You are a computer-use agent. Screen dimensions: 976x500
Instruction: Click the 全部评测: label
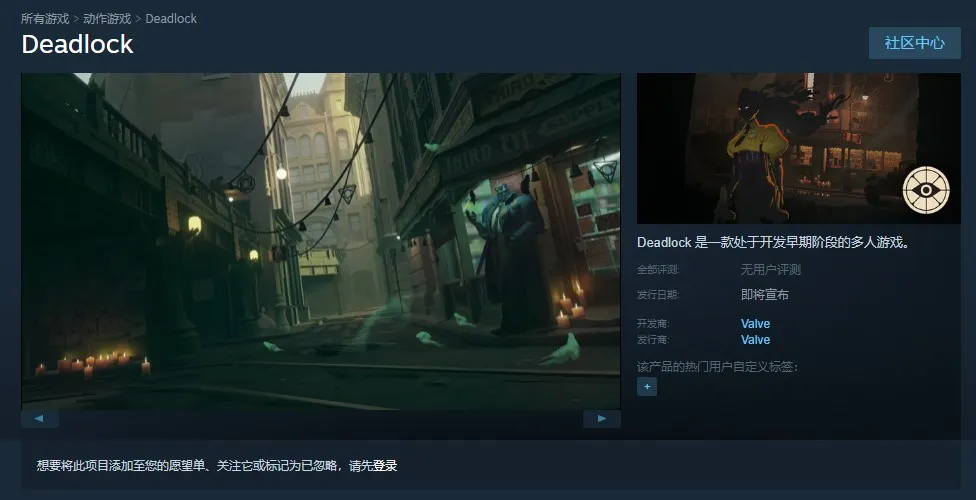(657, 270)
